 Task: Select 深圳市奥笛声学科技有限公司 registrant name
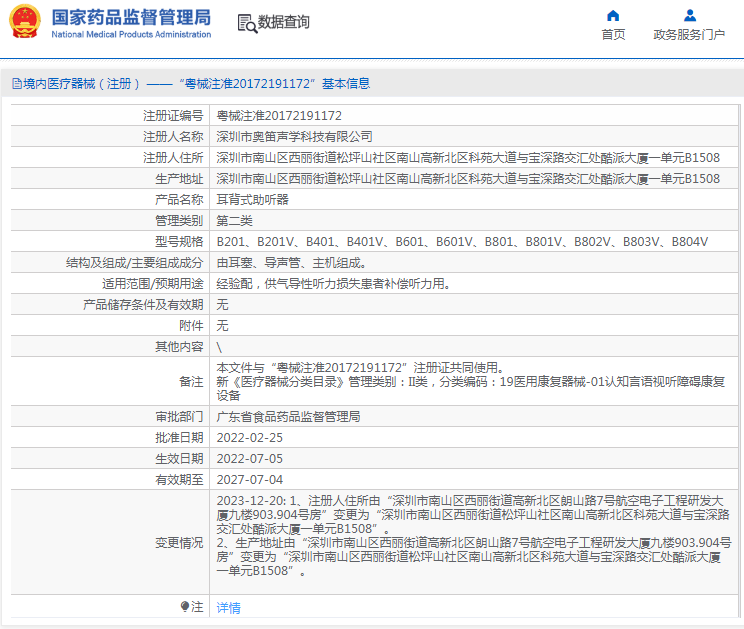click(294, 137)
